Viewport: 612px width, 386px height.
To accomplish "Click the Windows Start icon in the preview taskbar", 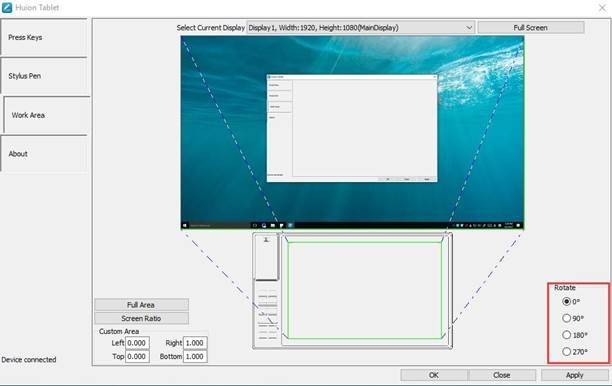I will coord(186,225).
